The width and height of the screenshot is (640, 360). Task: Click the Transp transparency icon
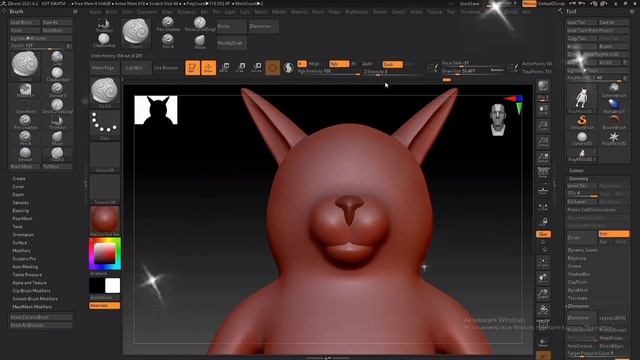543,342
